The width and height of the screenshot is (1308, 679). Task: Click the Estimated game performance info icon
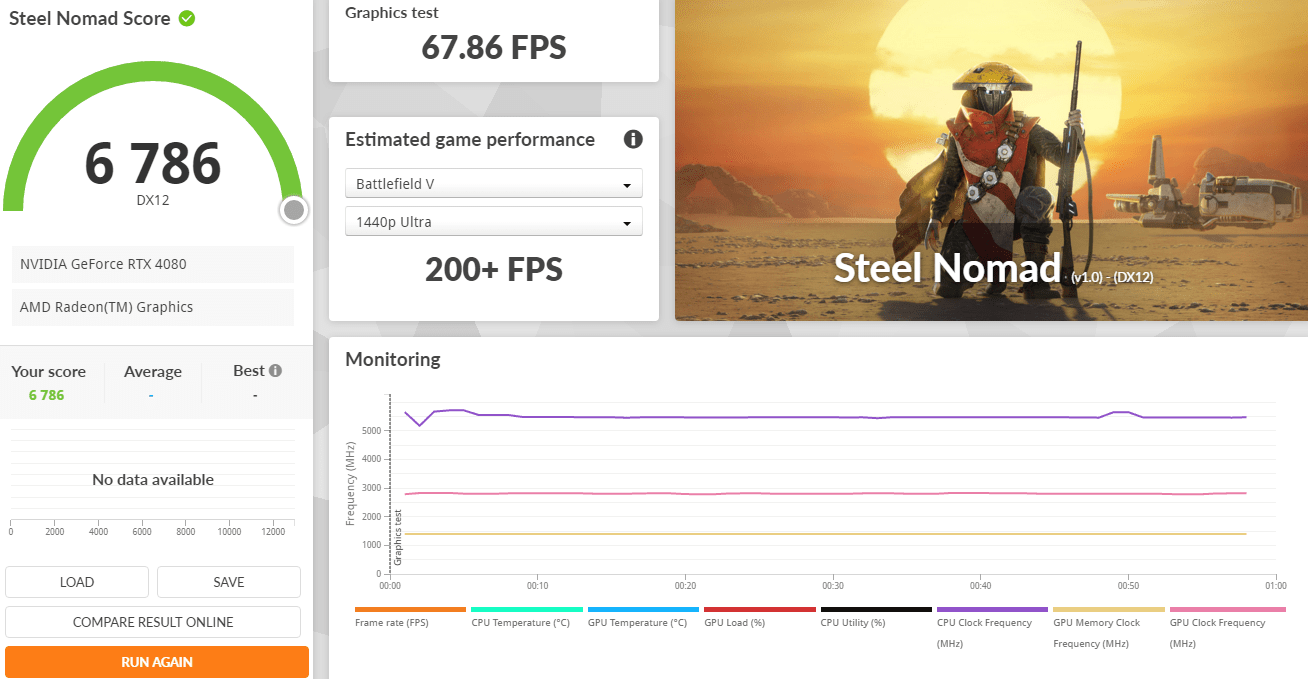(x=633, y=139)
